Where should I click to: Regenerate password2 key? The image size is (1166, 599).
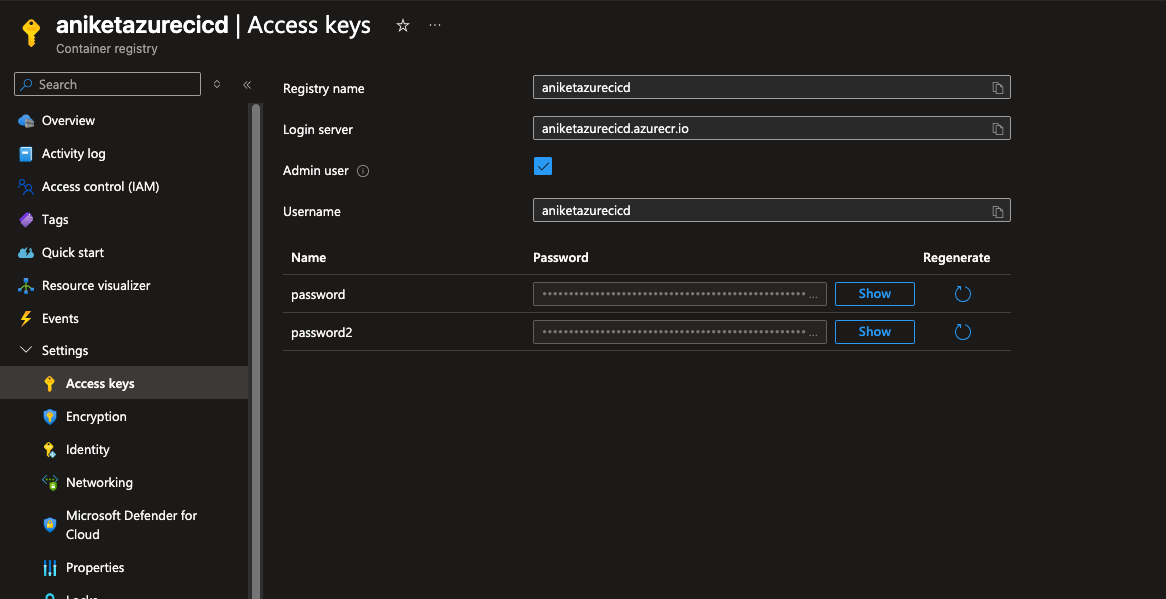pos(962,332)
